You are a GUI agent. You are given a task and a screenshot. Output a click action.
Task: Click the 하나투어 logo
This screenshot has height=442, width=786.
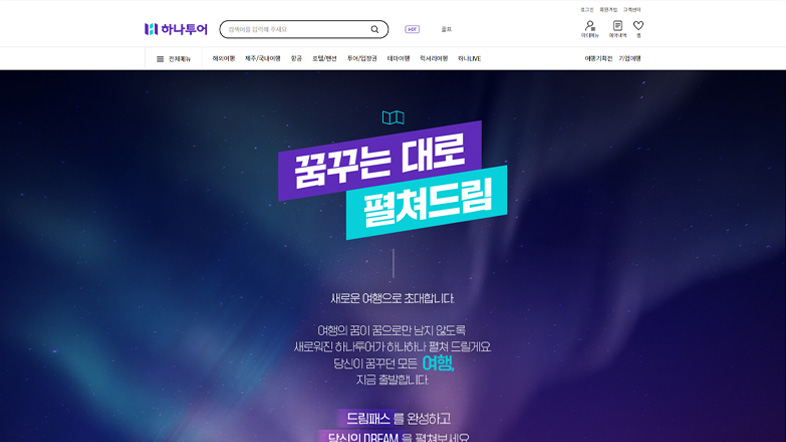tap(176, 29)
